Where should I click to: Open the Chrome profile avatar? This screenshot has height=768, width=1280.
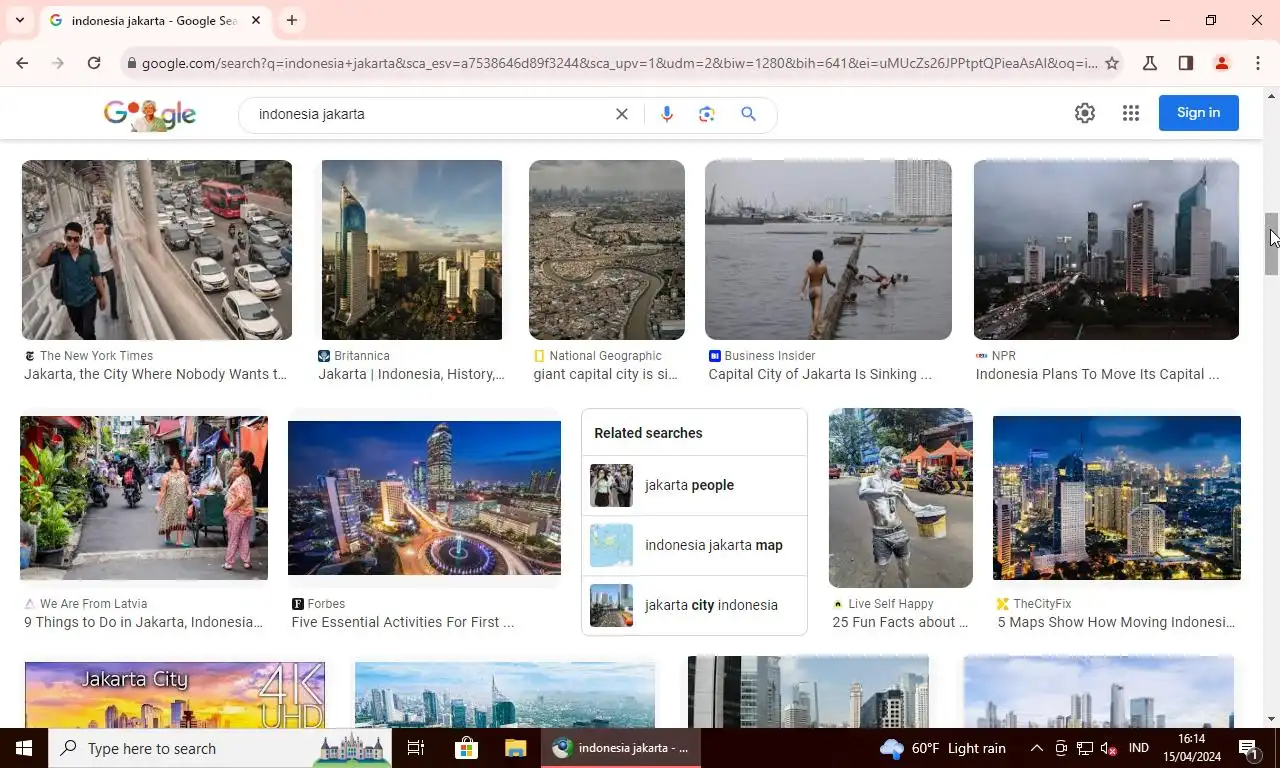(1221, 63)
